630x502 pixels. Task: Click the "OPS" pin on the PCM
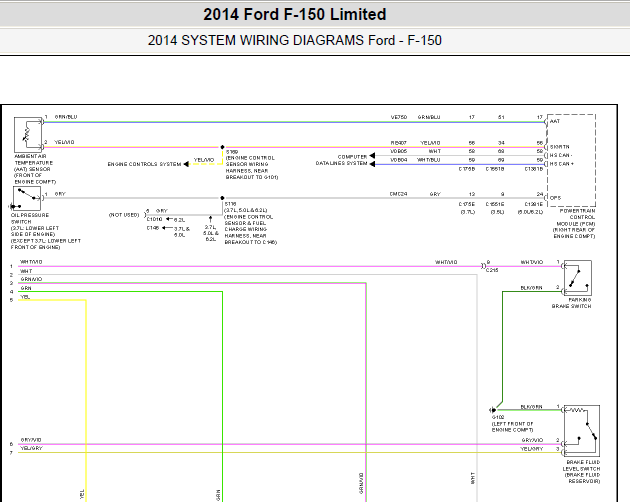[555, 198]
